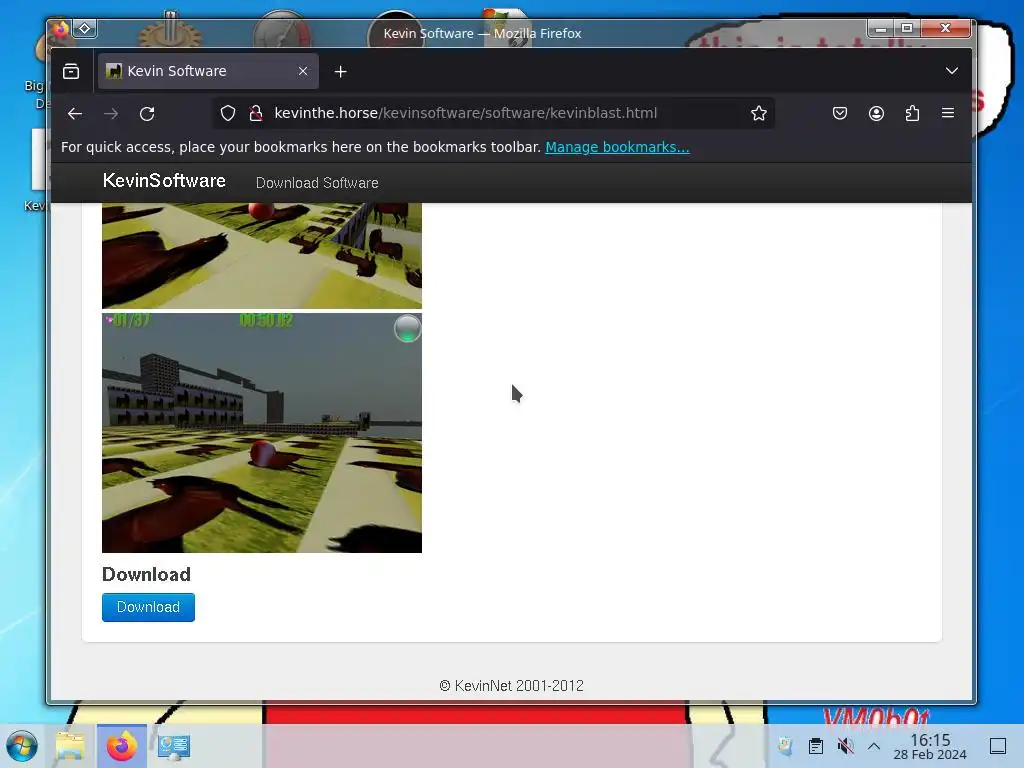Bookmark this page with the star icon
Screen dimensions: 1024x768
pos(758,113)
